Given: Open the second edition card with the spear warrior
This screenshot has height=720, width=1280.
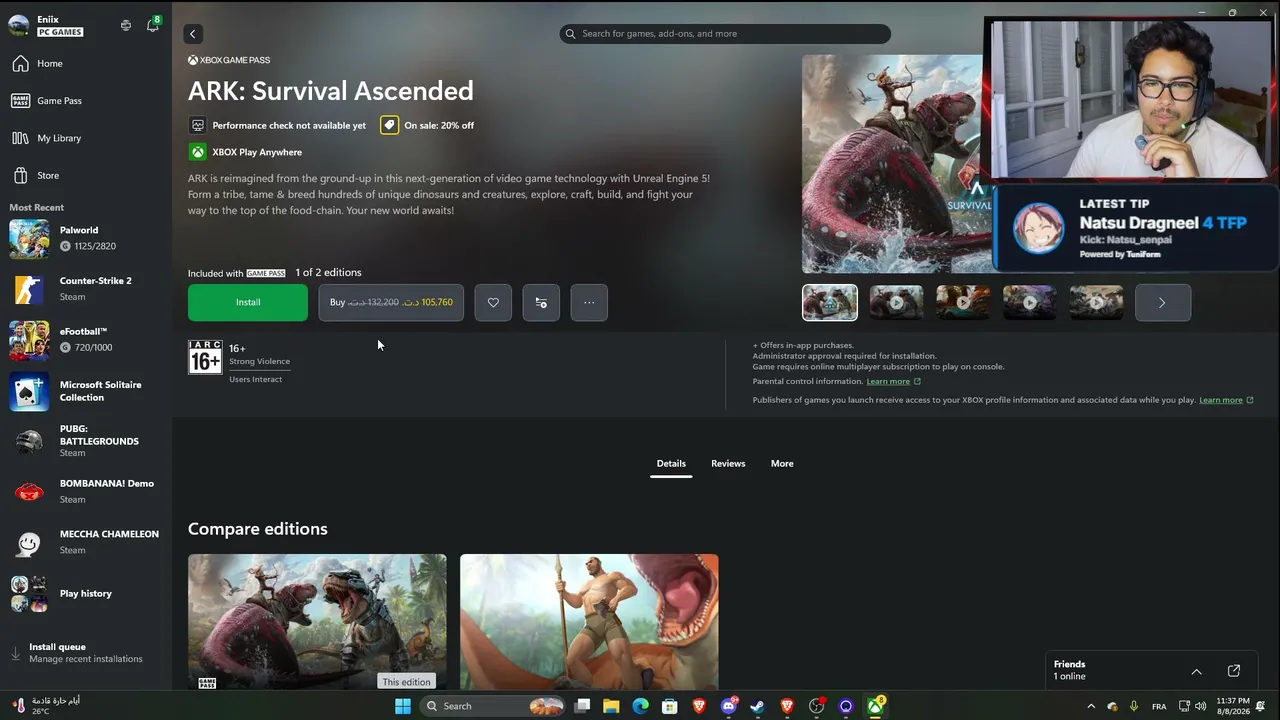Looking at the screenshot, I should 589,622.
